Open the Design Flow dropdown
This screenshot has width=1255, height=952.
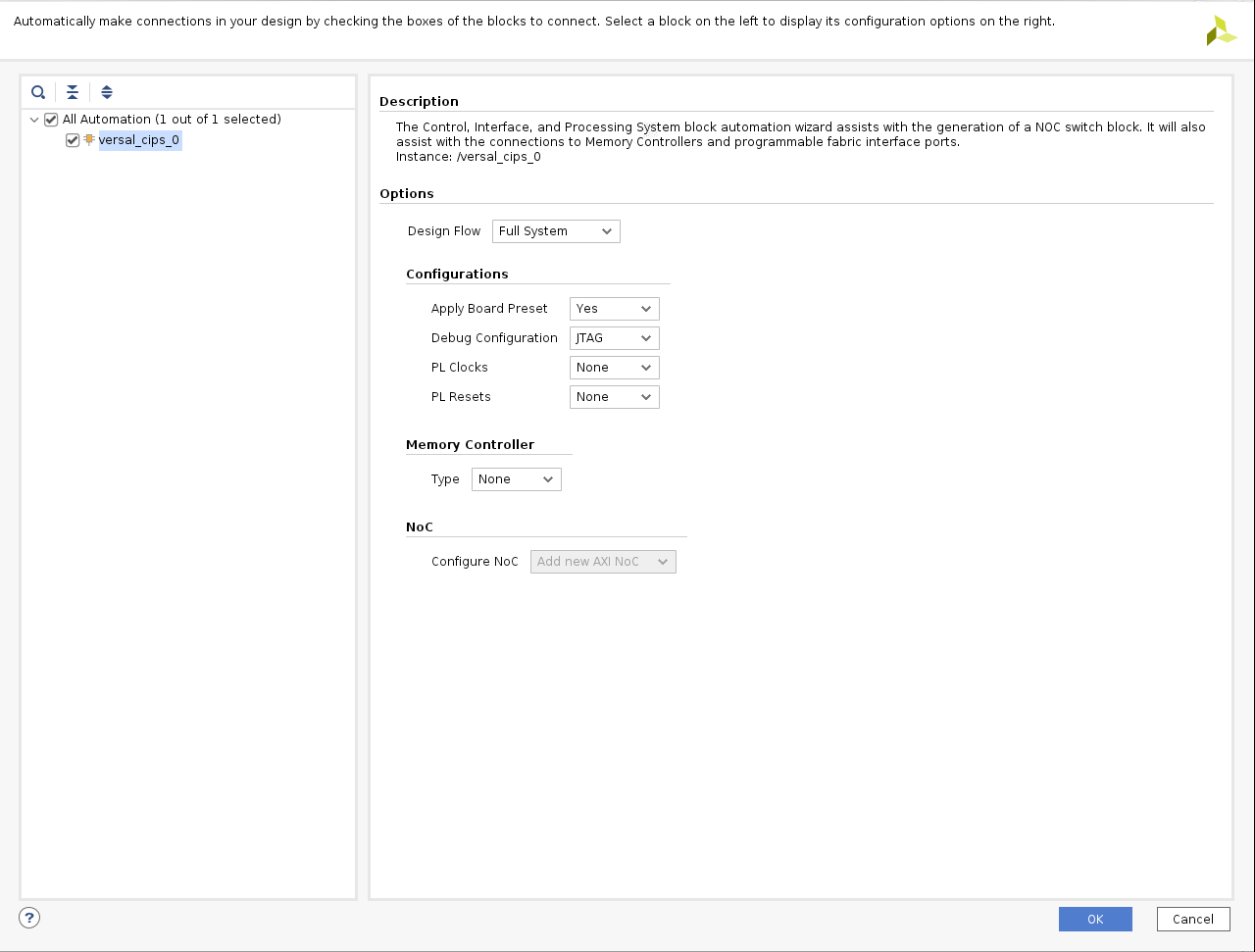(556, 231)
